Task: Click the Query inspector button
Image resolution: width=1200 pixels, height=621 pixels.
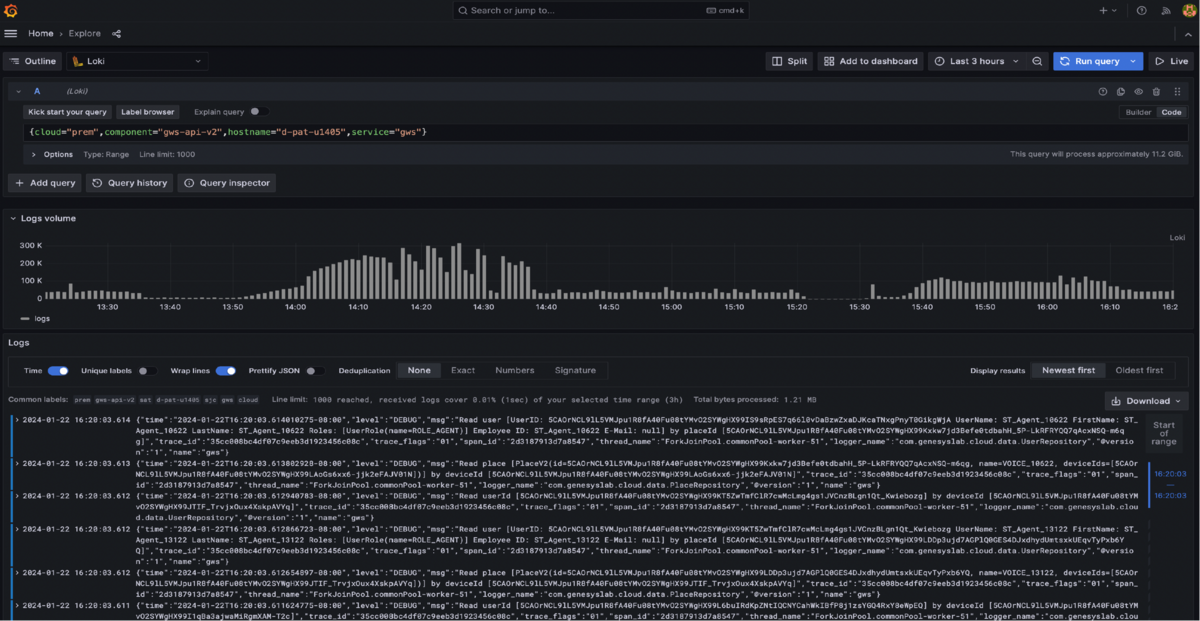Action: [x=226, y=183]
